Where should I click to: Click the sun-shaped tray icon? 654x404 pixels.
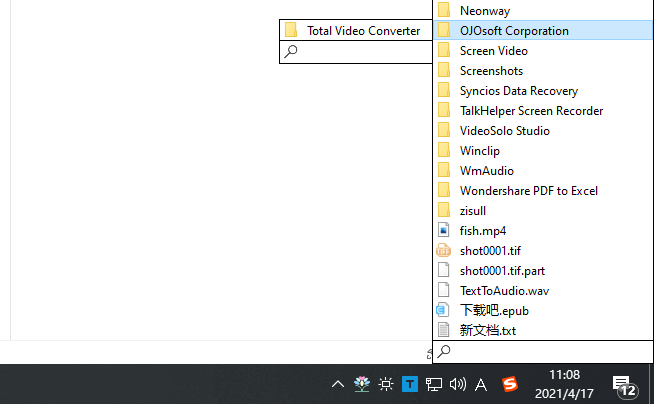(386, 384)
